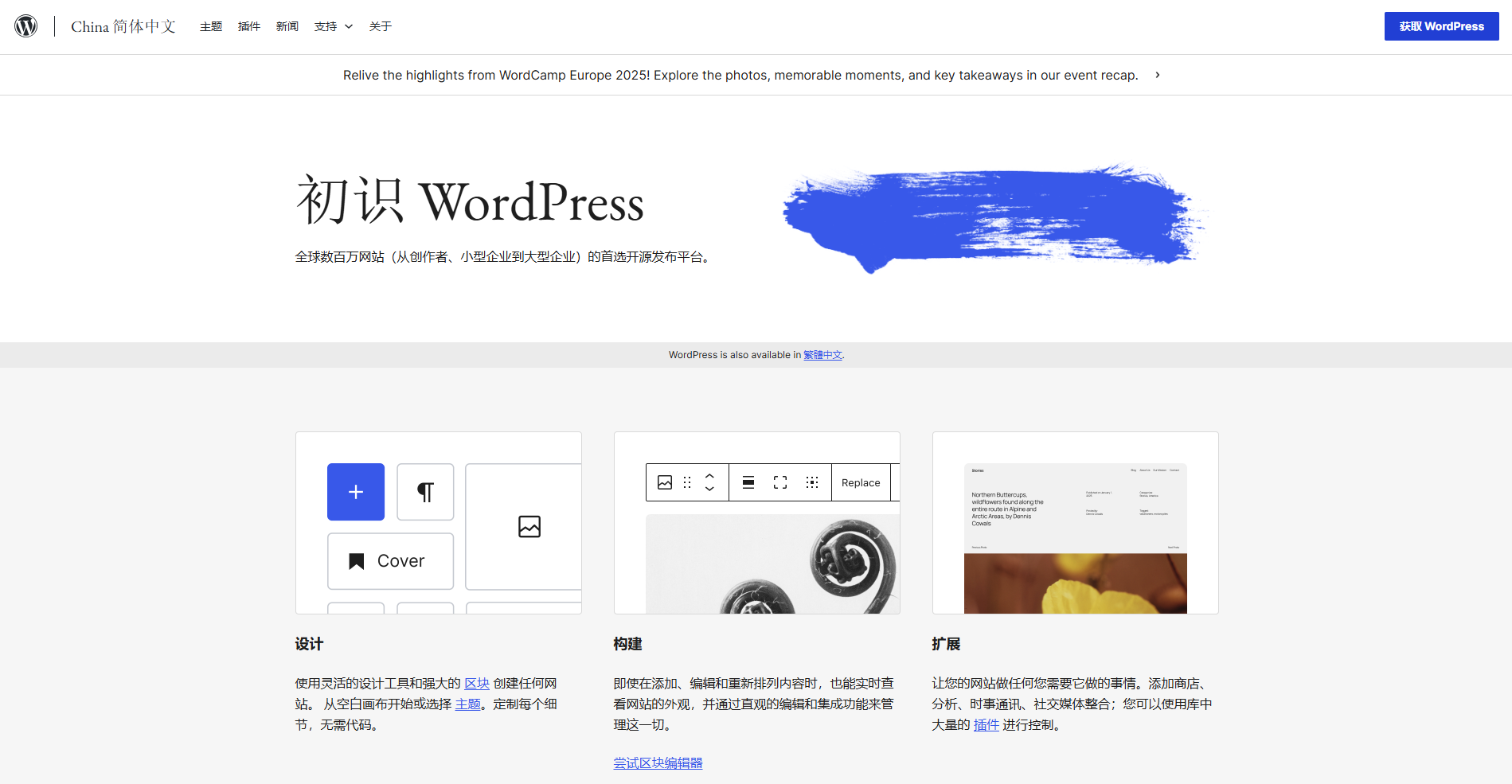Click the image icon in block toolbar

pyautogui.click(x=665, y=482)
